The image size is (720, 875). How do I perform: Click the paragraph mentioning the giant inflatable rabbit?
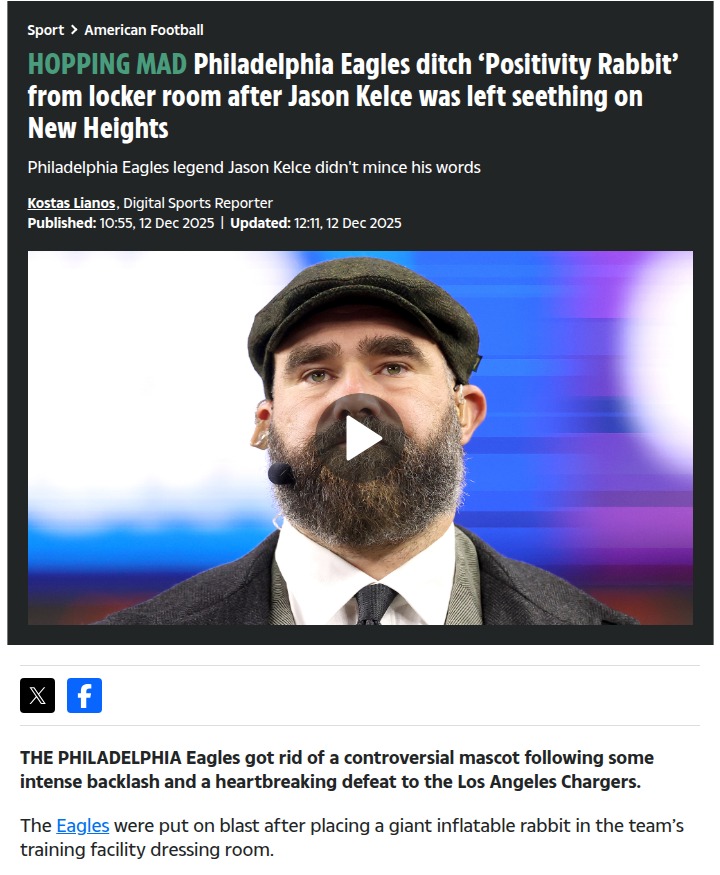[x=352, y=837]
